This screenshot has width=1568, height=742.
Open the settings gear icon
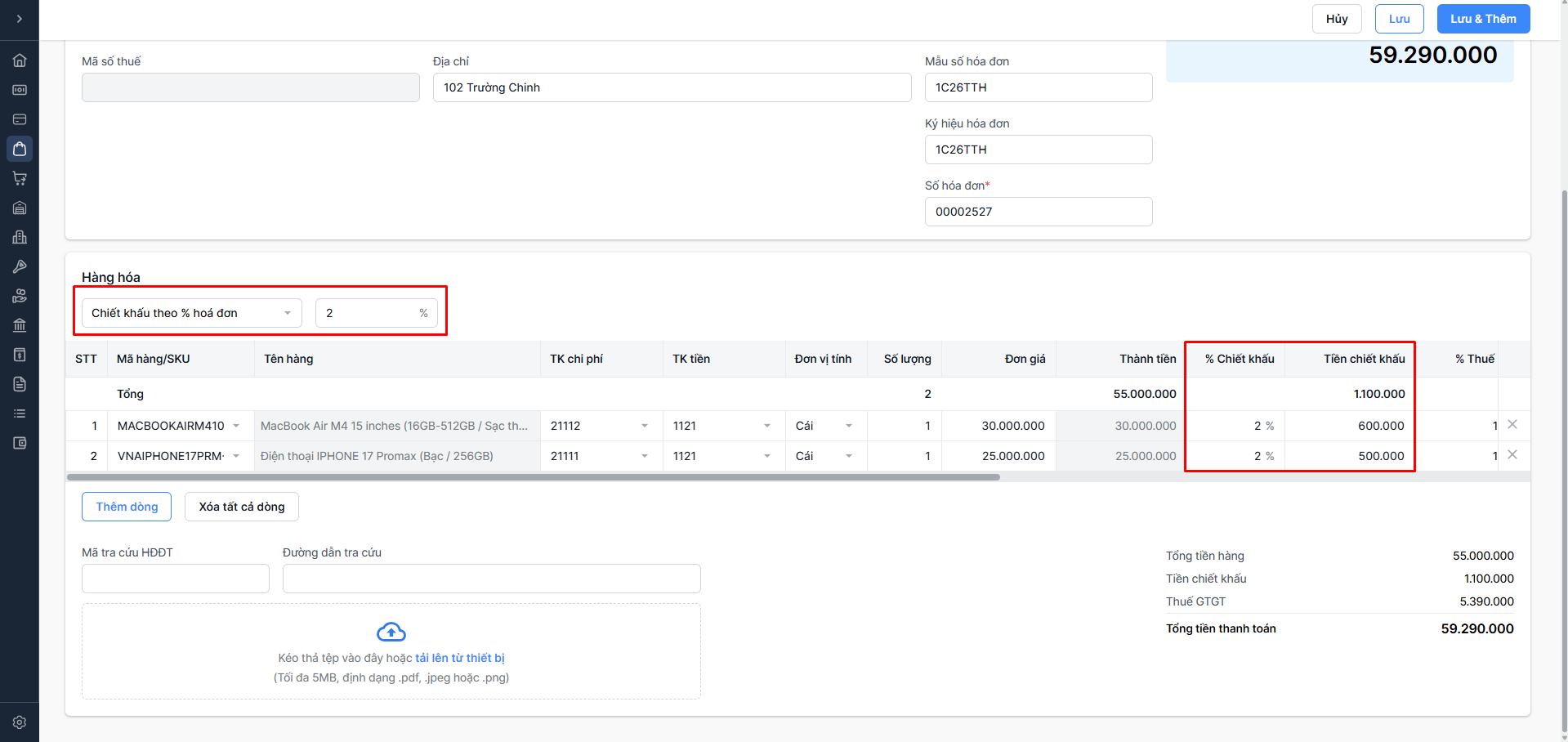point(20,722)
